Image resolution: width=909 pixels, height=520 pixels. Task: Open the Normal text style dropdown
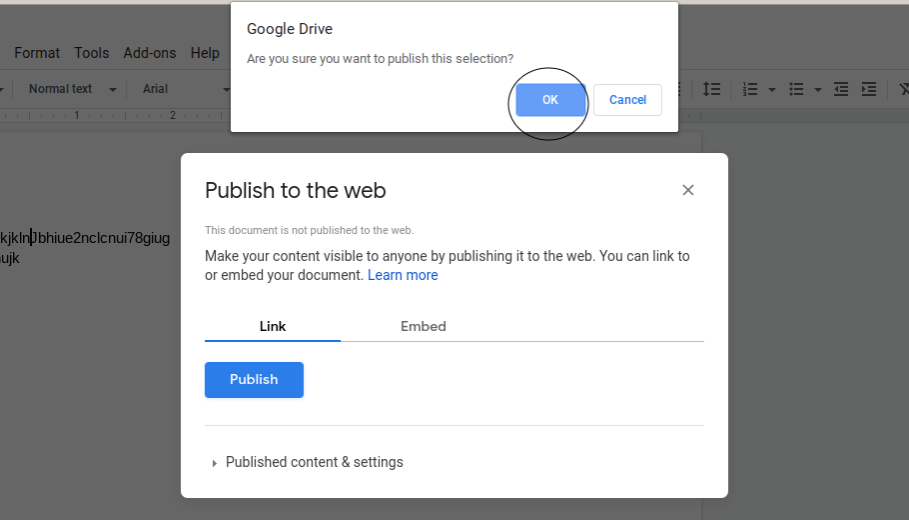[71, 89]
